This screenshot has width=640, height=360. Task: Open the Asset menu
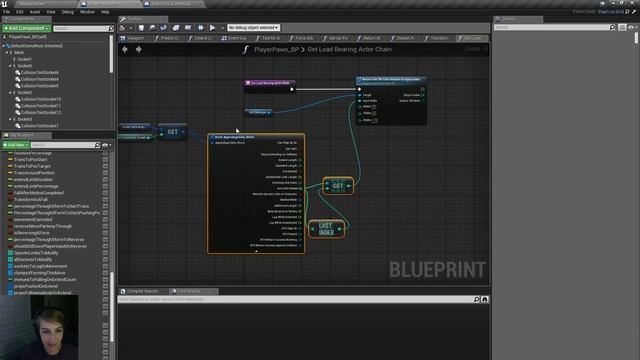pos(35,12)
